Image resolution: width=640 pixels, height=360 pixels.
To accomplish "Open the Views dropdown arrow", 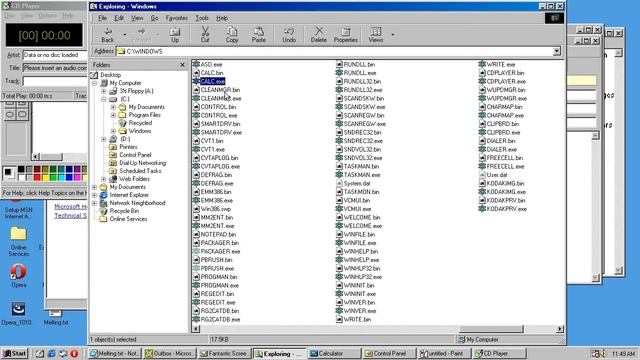I will pos(393,35).
